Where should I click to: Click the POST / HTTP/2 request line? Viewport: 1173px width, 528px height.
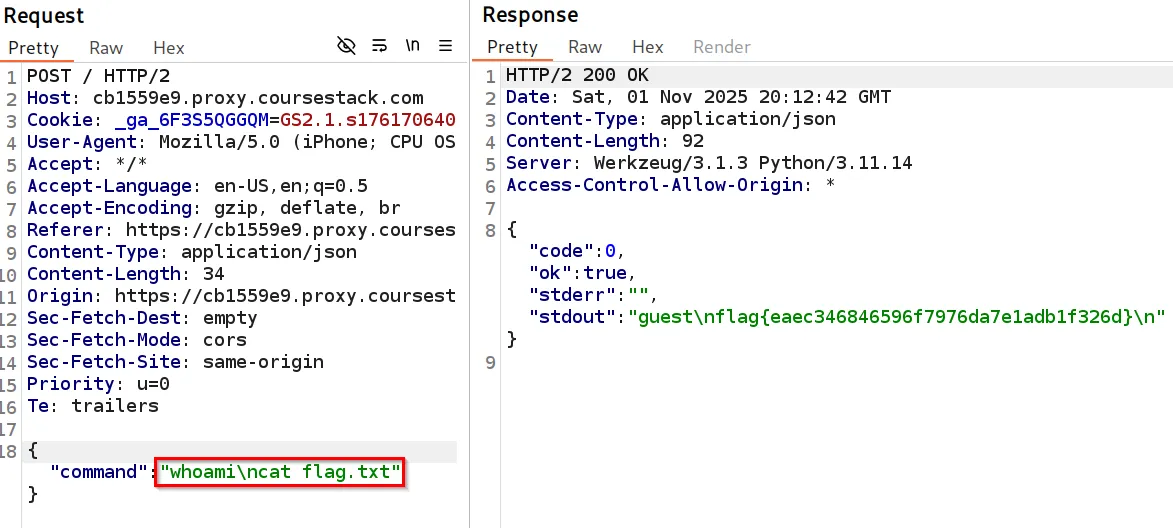(97, 76)
